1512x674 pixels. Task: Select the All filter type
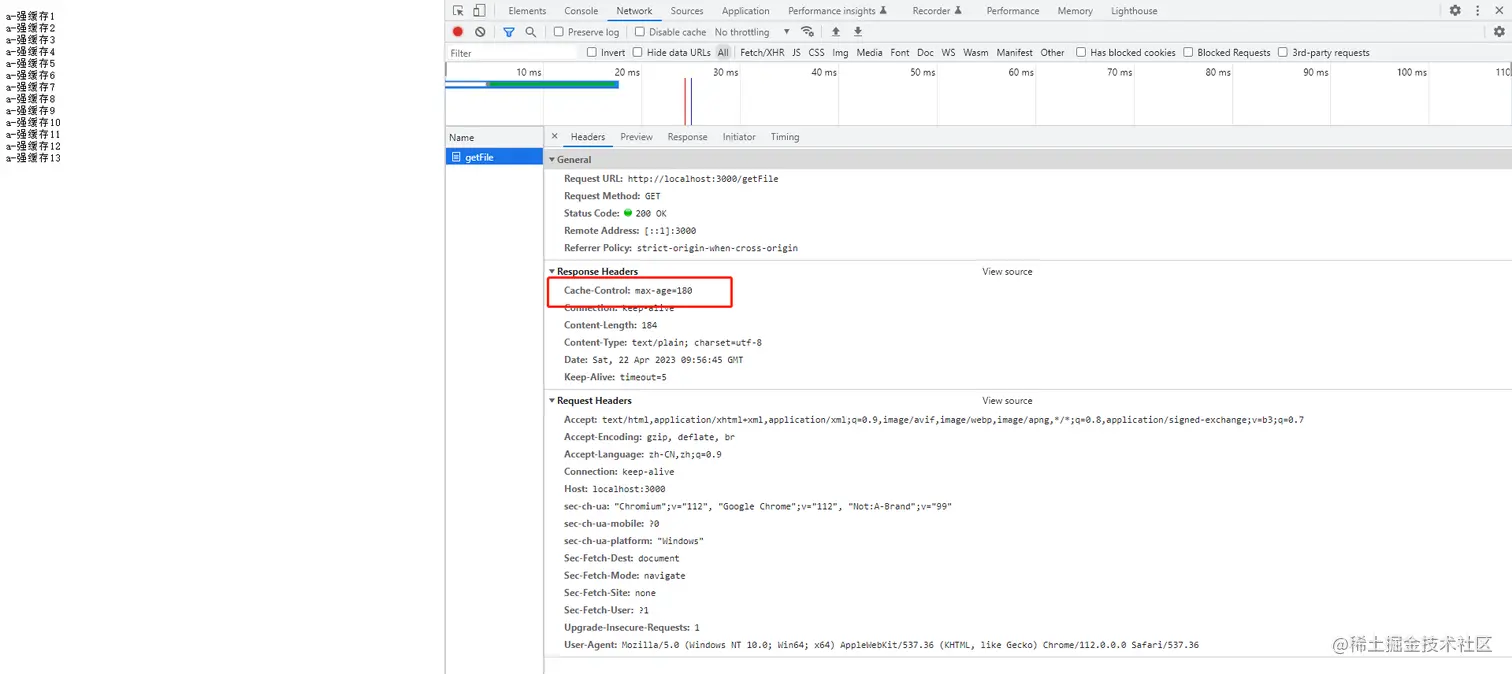723,52
